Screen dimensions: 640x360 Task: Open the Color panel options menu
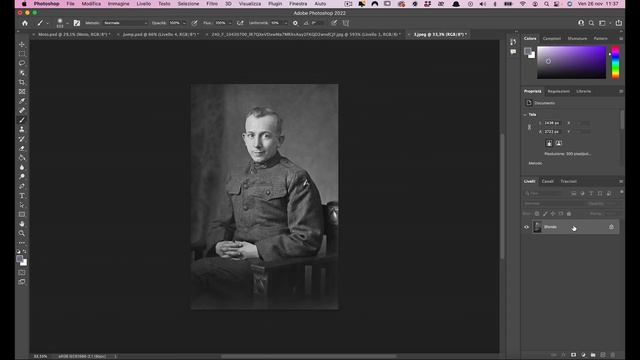point(621,38)
